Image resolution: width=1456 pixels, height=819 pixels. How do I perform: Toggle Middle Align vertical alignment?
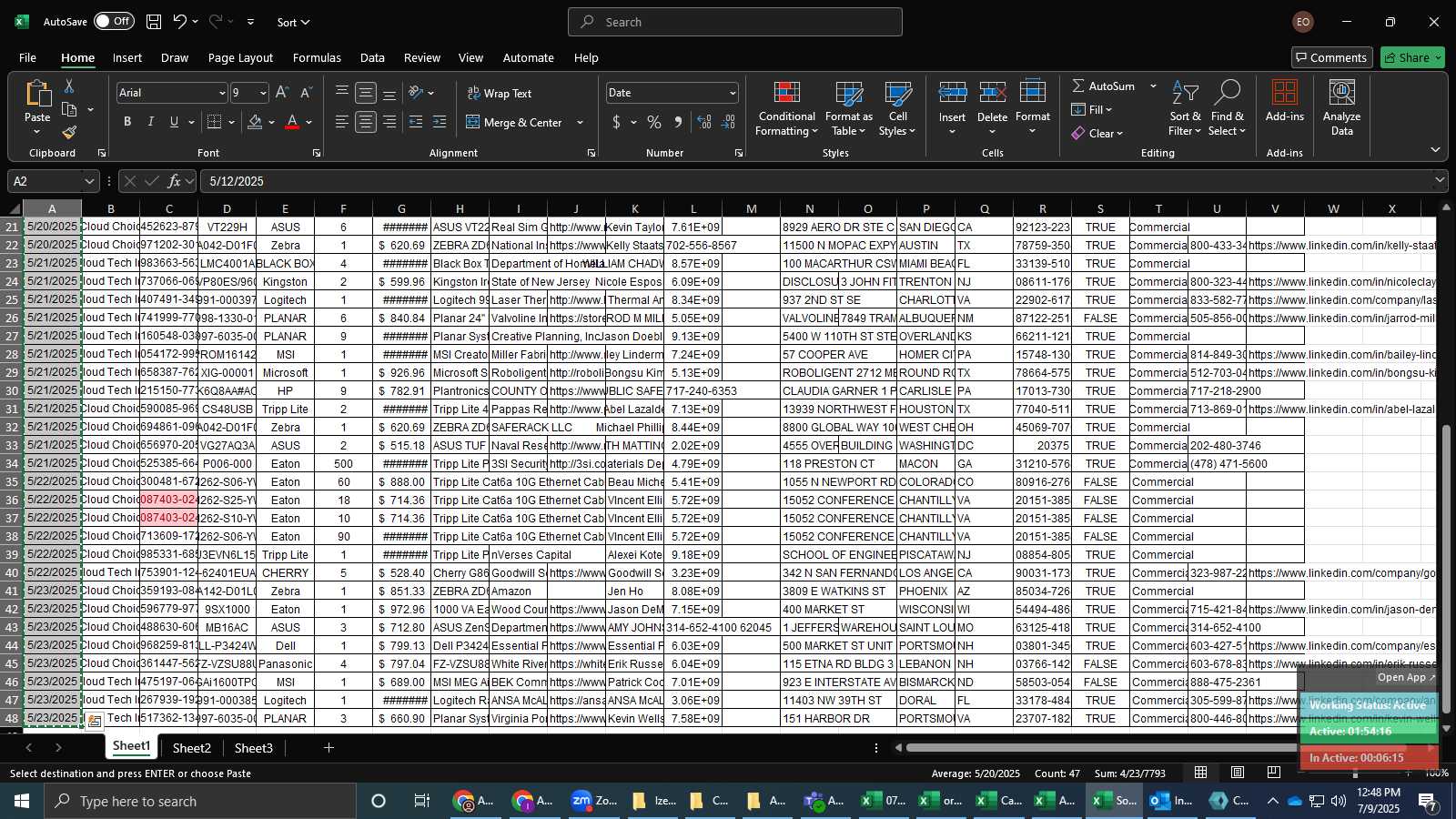click(366, 93)
